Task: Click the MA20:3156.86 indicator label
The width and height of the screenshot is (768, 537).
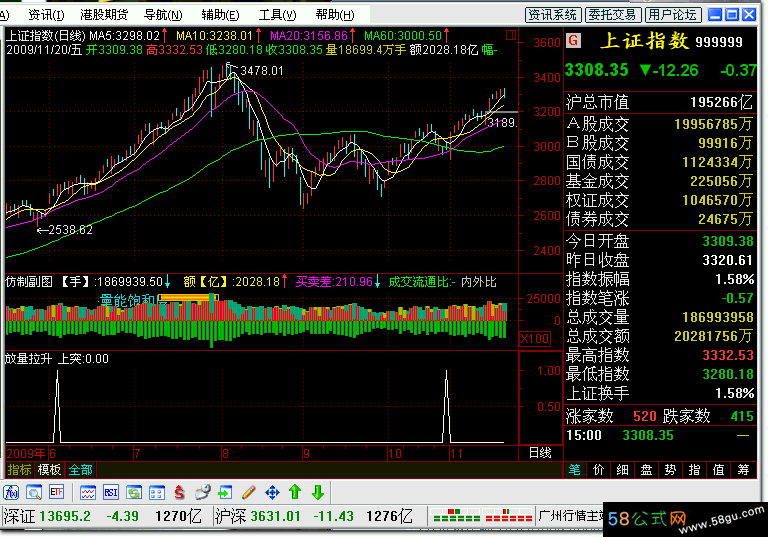Action: pyautogui.click(x=309, y=36)
